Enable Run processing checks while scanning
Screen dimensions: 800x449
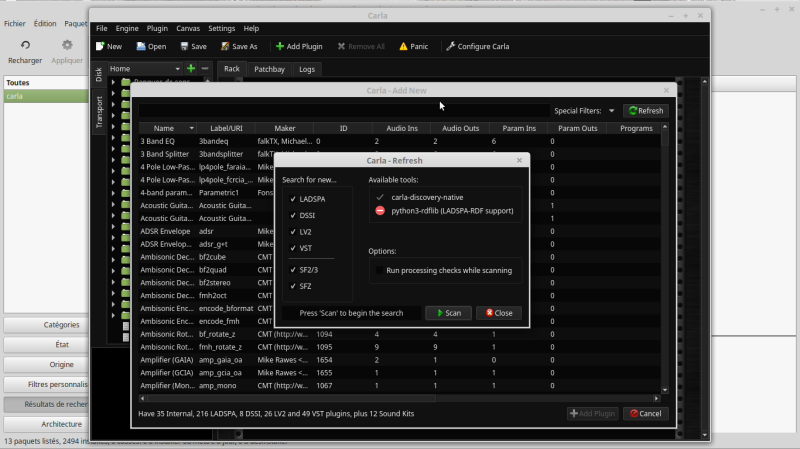pyautogui.click(x=379, y=270)
